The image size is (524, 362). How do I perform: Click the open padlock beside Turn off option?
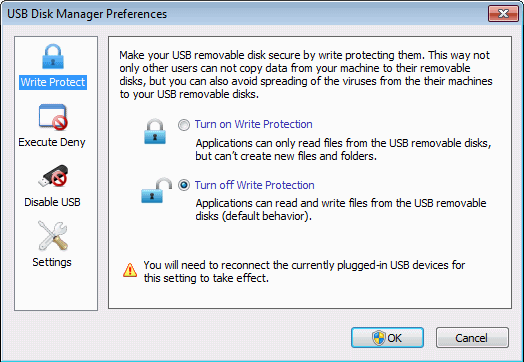tap(156, 191)
